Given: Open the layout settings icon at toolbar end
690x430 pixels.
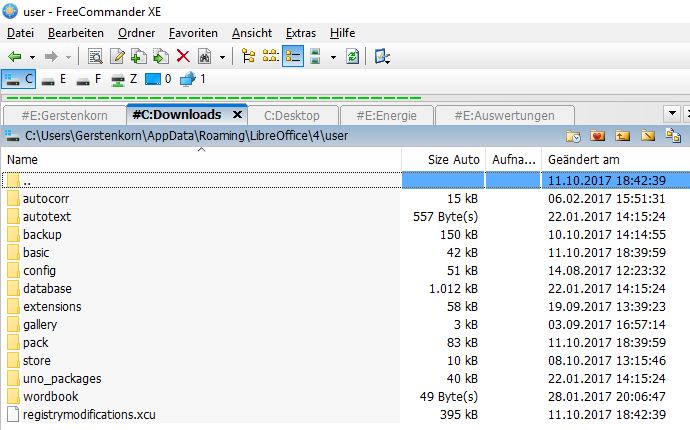Looking at the screenshot, I should (x=382, y=57).
